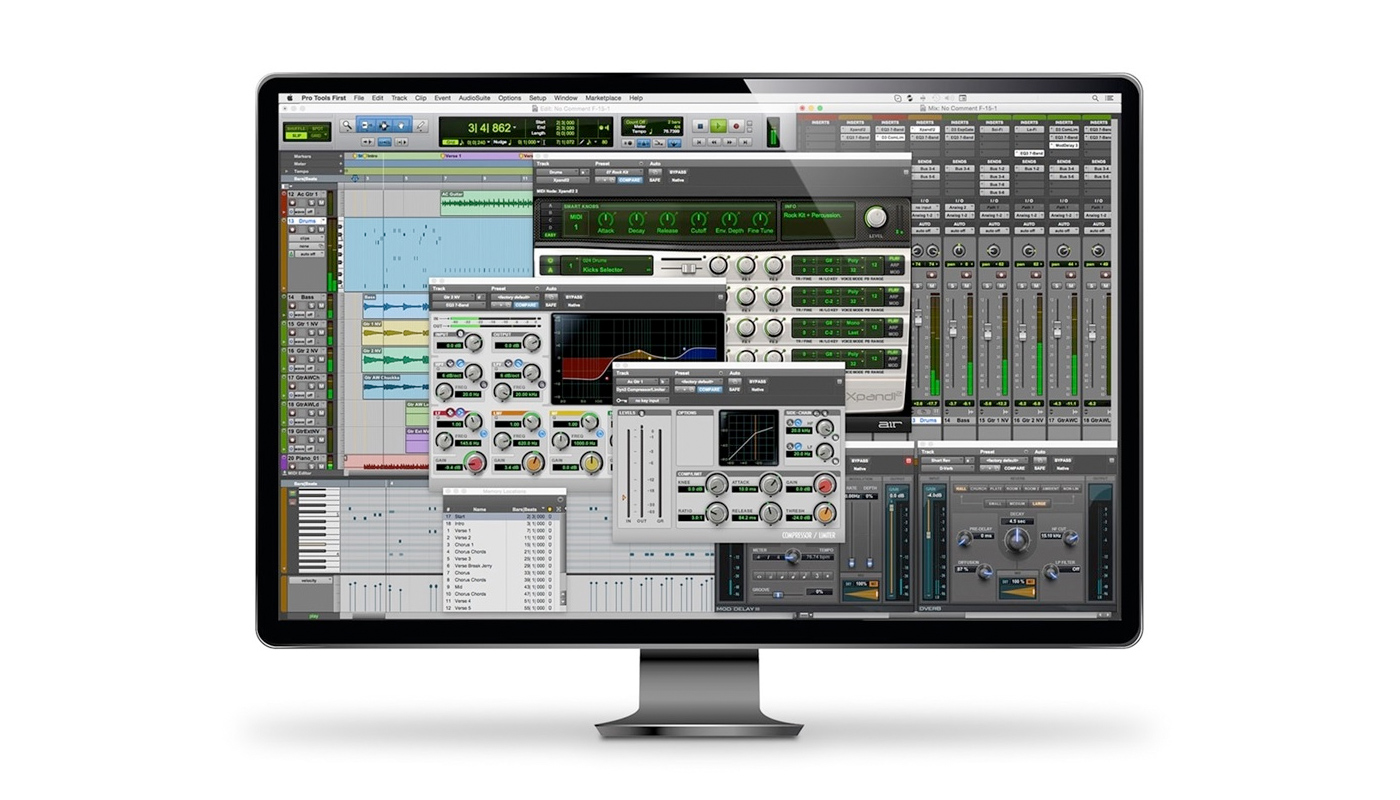Image resolution: width=1400 pixels, height=800 pixels.
Task: Select the Zoomer magnifier tool
Action: (347, 126)
